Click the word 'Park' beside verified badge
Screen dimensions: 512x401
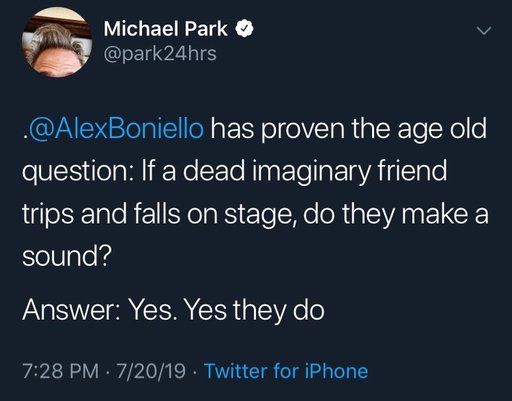206,28
